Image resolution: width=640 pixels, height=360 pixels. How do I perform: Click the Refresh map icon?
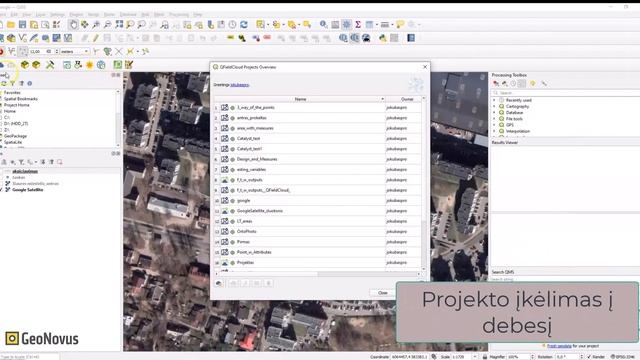(244, 25)
